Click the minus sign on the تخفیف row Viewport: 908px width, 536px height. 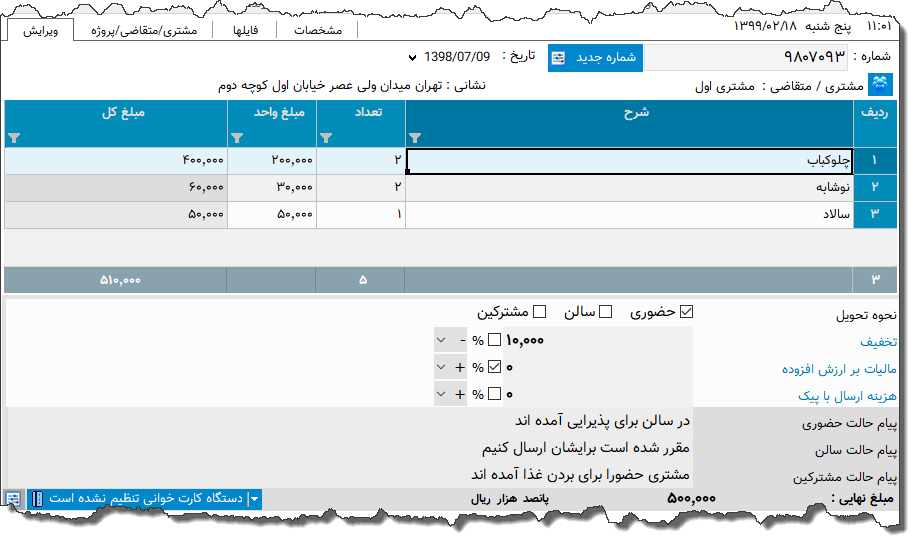(462, 340)
